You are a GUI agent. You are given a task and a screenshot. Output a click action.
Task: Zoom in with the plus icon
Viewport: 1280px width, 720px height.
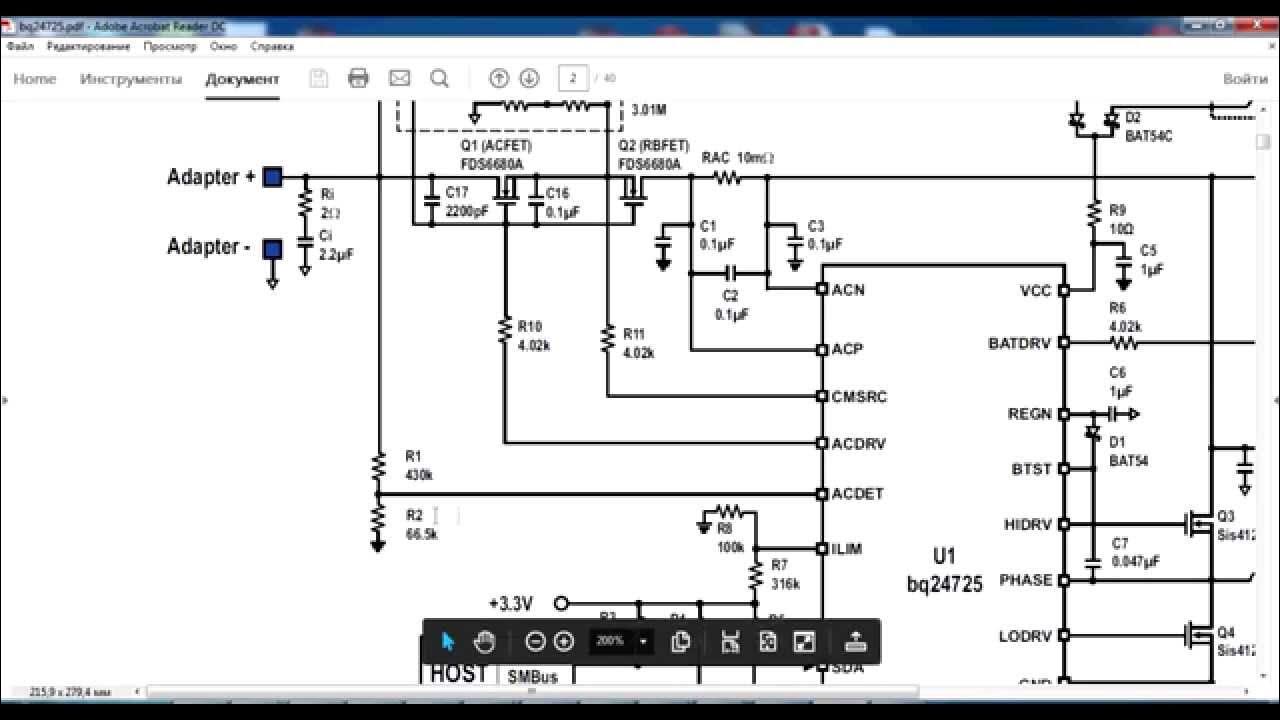point(564,641)
